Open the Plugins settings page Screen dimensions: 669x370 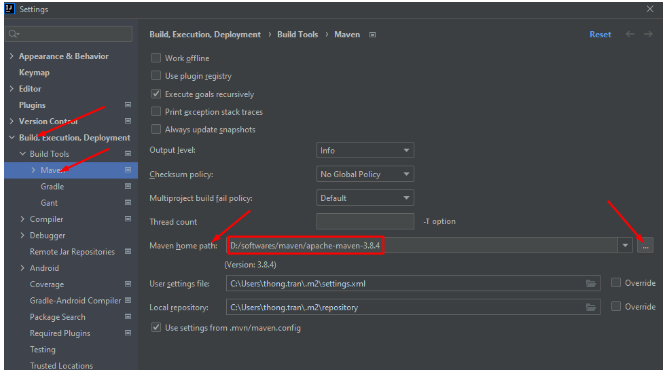pos(32,105)
